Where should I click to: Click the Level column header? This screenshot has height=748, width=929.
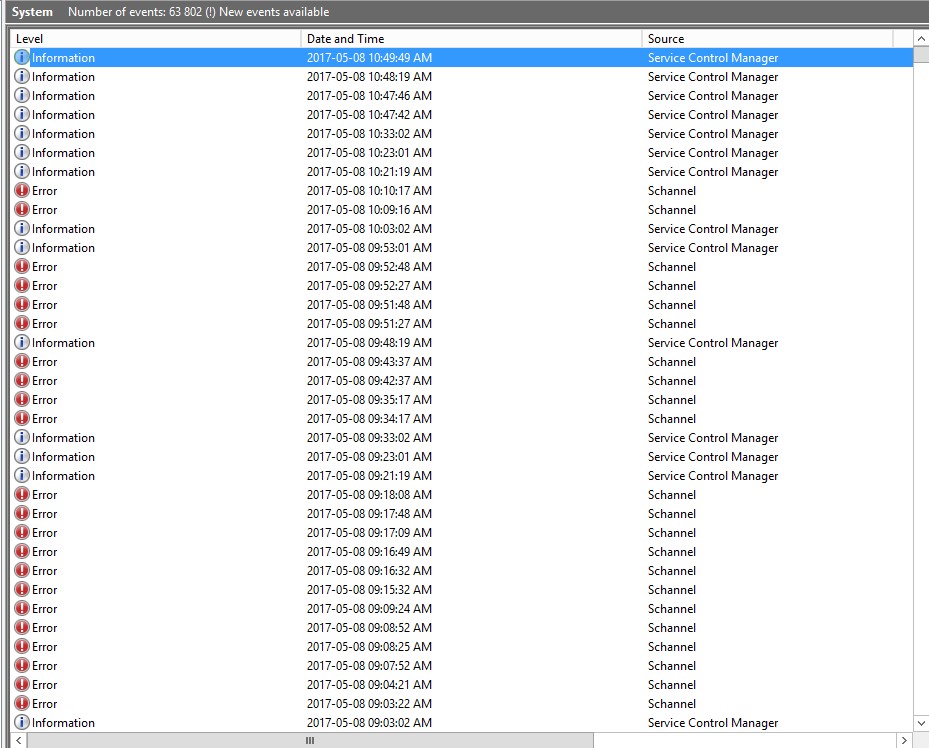click(x=156, y=38)
